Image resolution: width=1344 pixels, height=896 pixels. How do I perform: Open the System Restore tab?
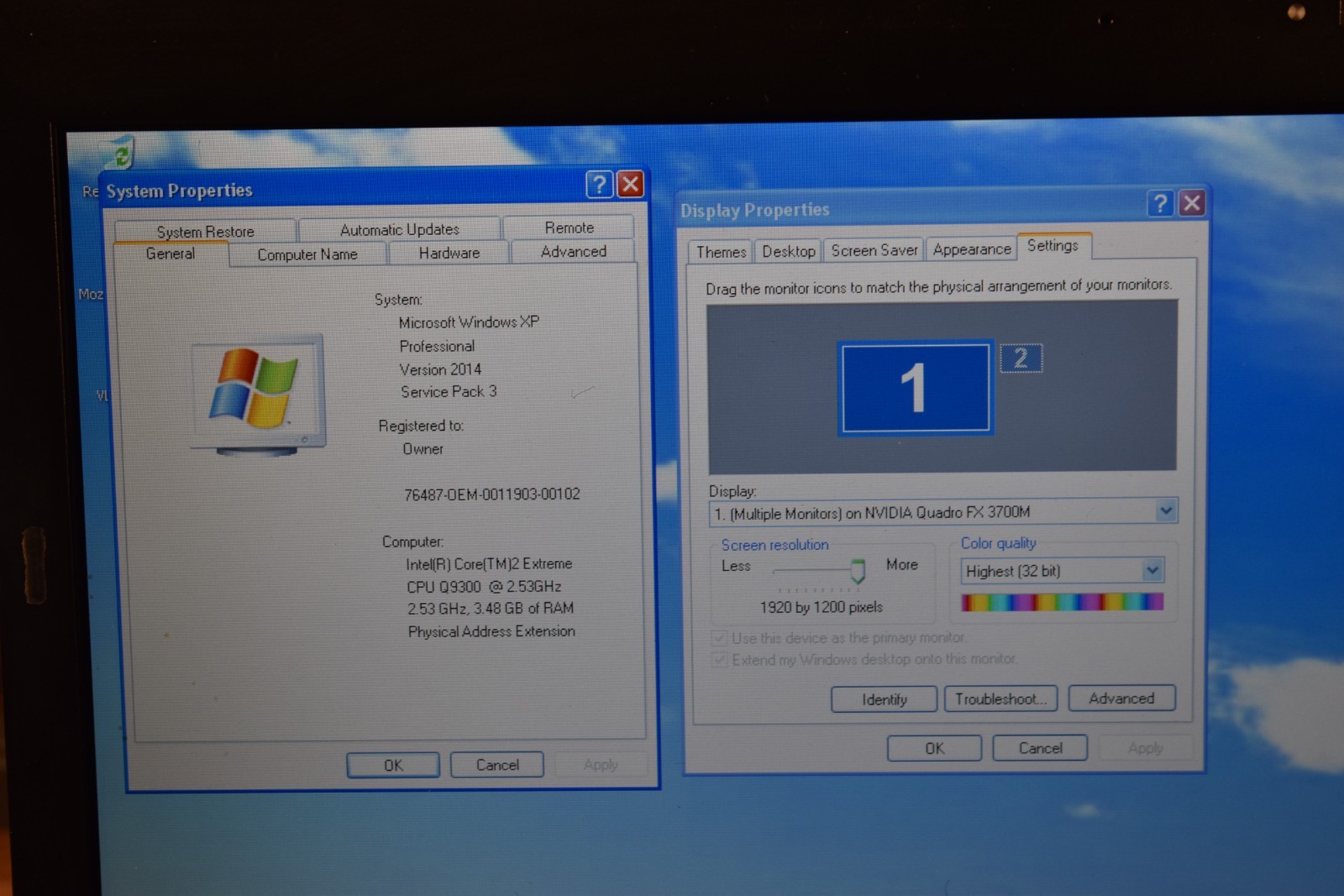pyautogui.click(x=205, y=231)
